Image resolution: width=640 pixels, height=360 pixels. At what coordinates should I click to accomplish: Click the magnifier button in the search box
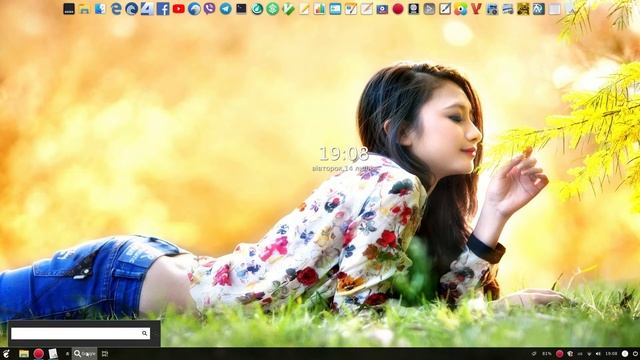[x=144, y=333]
